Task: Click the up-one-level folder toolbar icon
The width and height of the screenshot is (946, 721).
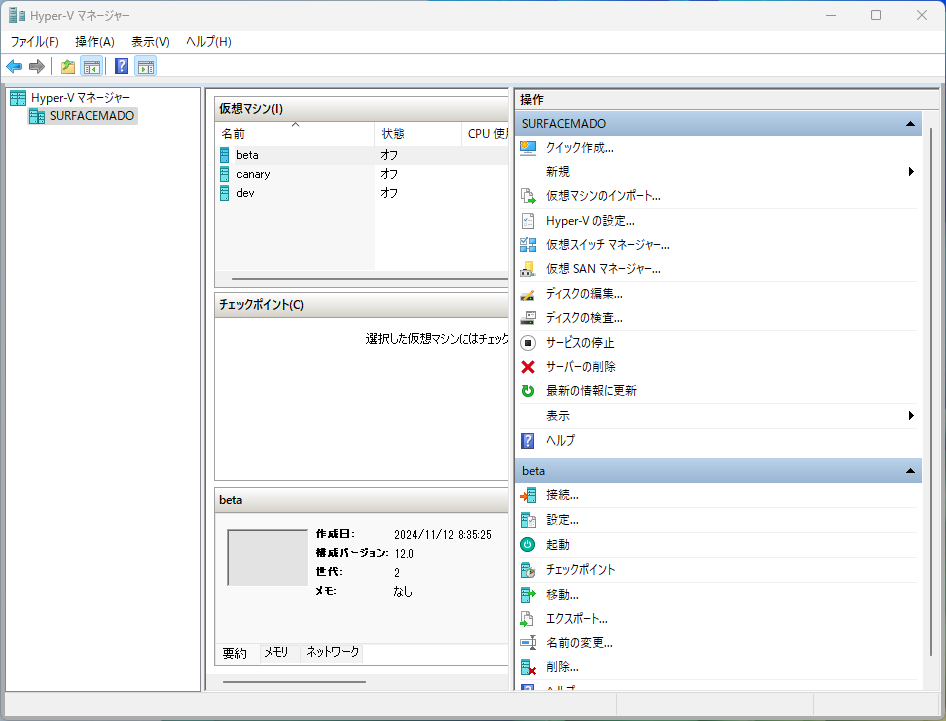Action: 68,66
